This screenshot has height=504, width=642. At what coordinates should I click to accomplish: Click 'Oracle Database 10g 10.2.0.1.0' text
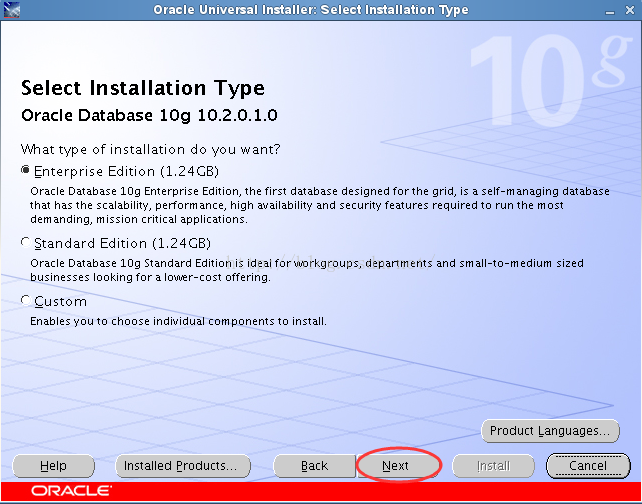(x=149, y=115)
